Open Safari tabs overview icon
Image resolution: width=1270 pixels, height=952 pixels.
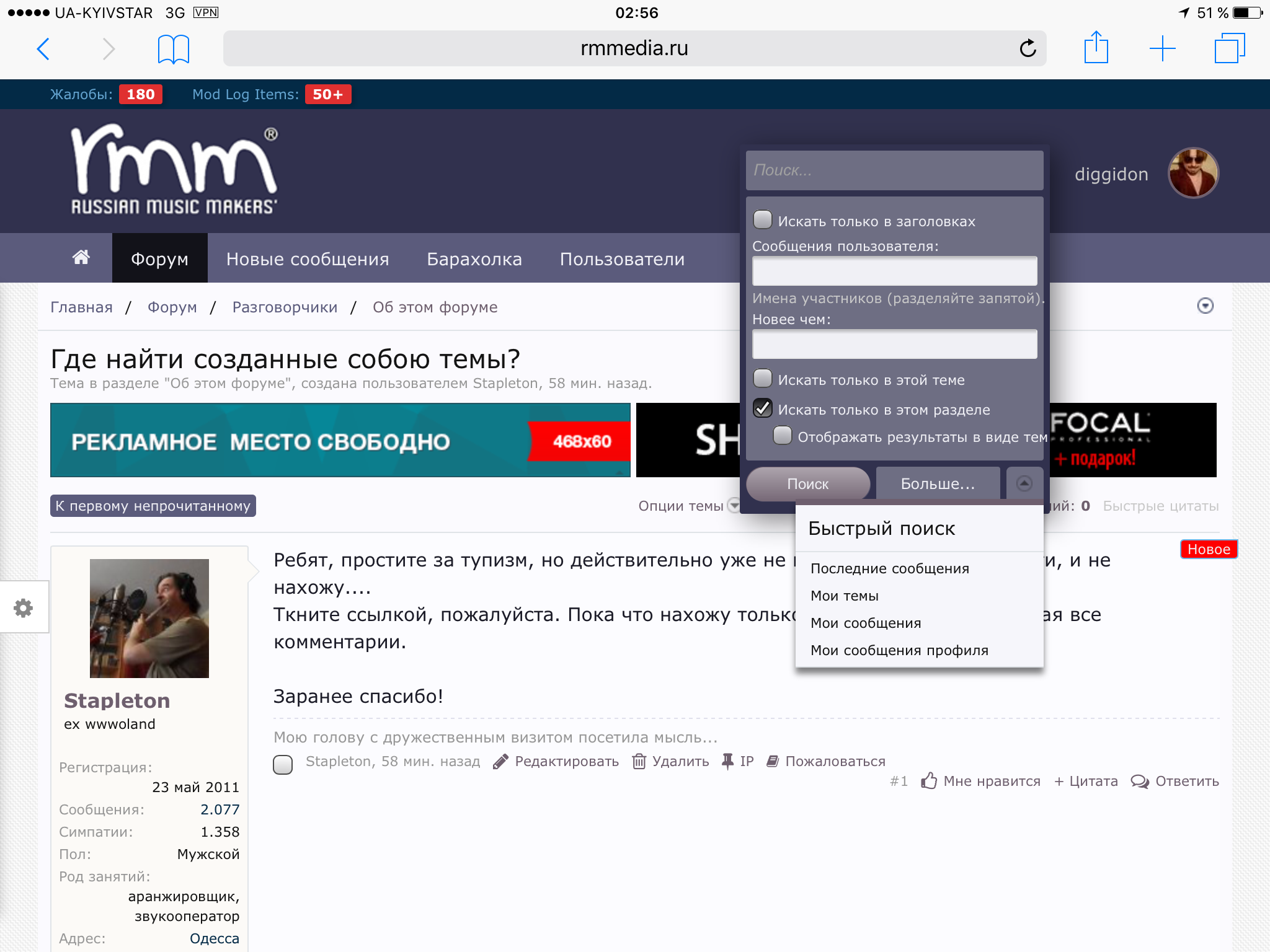(1229, 48)
